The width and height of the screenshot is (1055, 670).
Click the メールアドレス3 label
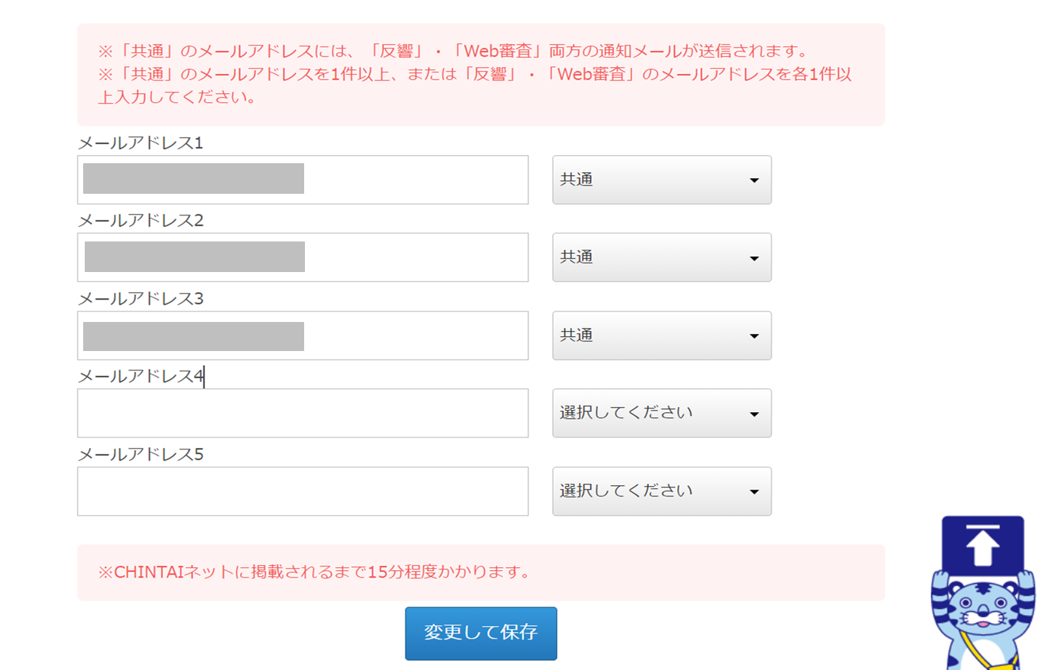[141, 298]
